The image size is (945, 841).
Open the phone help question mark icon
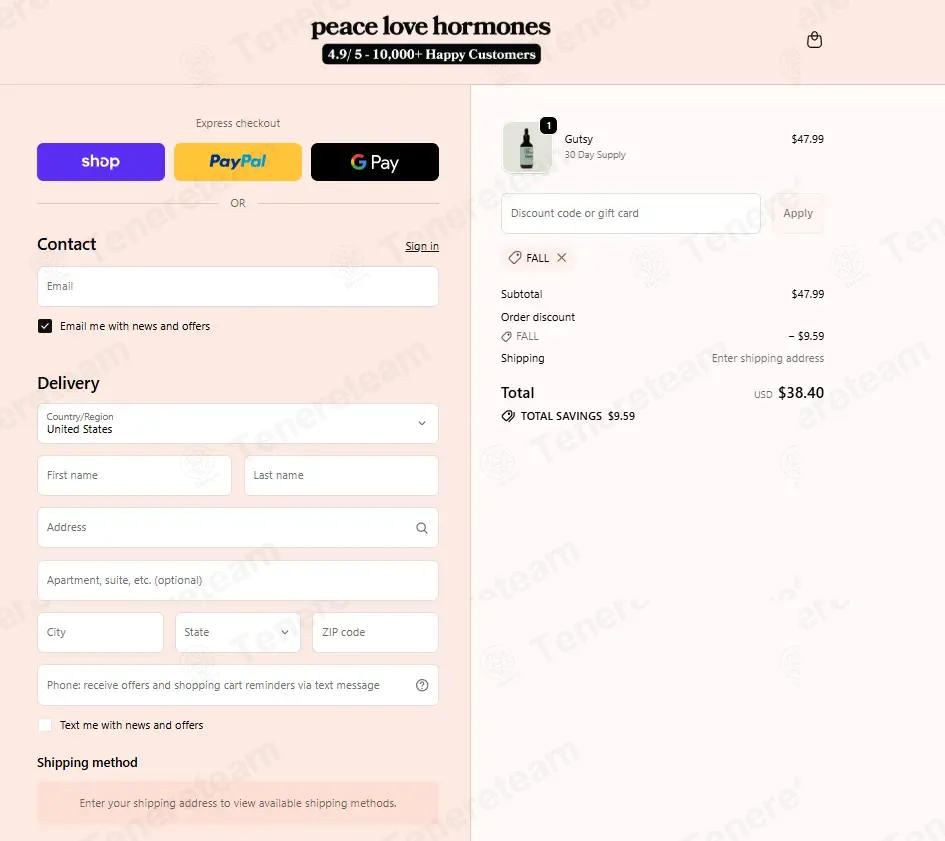pos(422,685)
